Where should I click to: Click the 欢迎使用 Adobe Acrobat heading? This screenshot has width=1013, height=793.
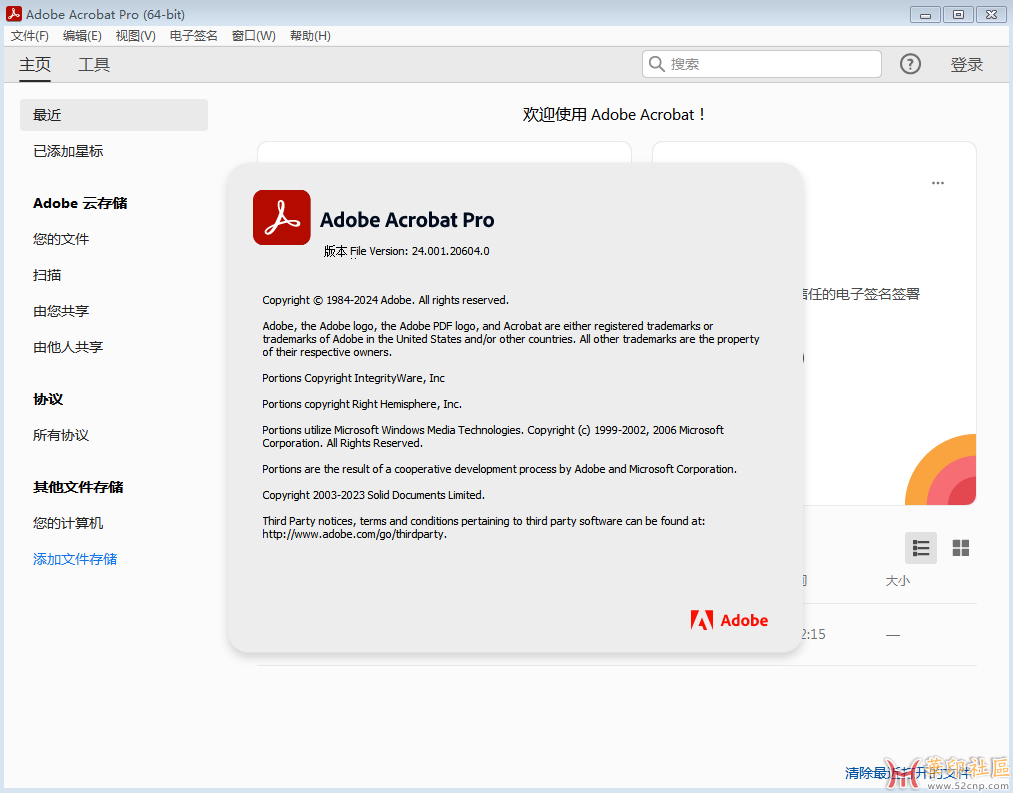614,115
